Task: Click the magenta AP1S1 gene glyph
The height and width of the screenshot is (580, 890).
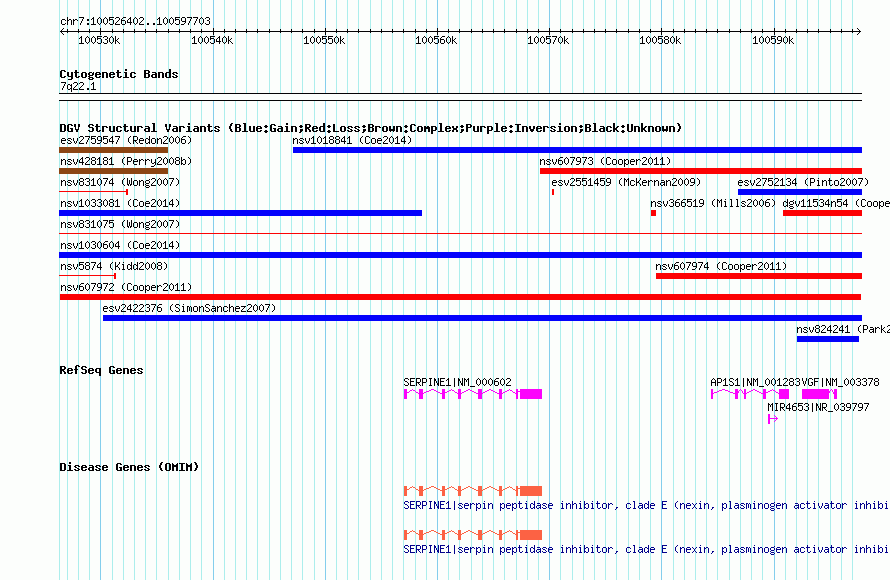Action: point(750,394)
